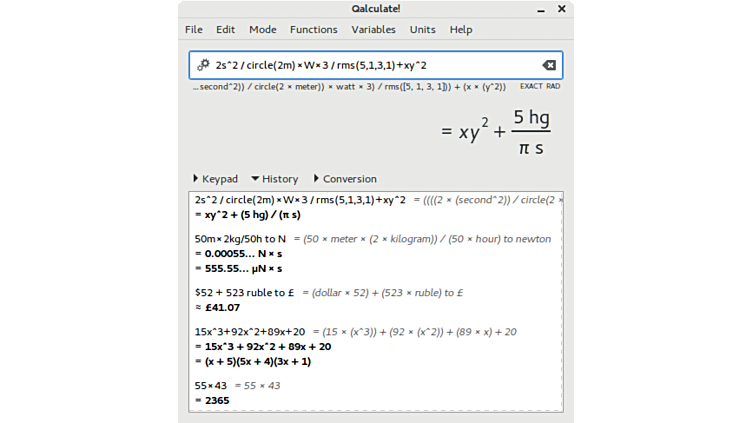Click the gear icon in the expression field
Viewport: 752px width, 423px height.
pos(203,65)
